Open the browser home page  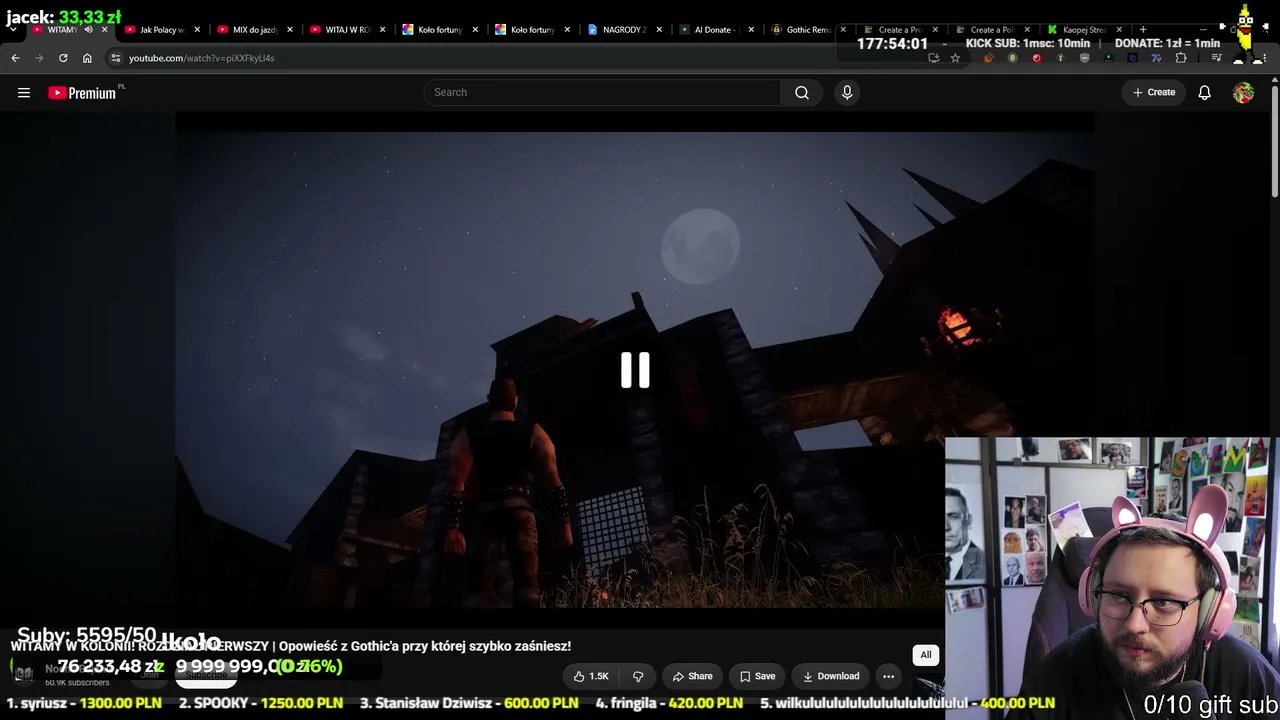coord(87,58)
